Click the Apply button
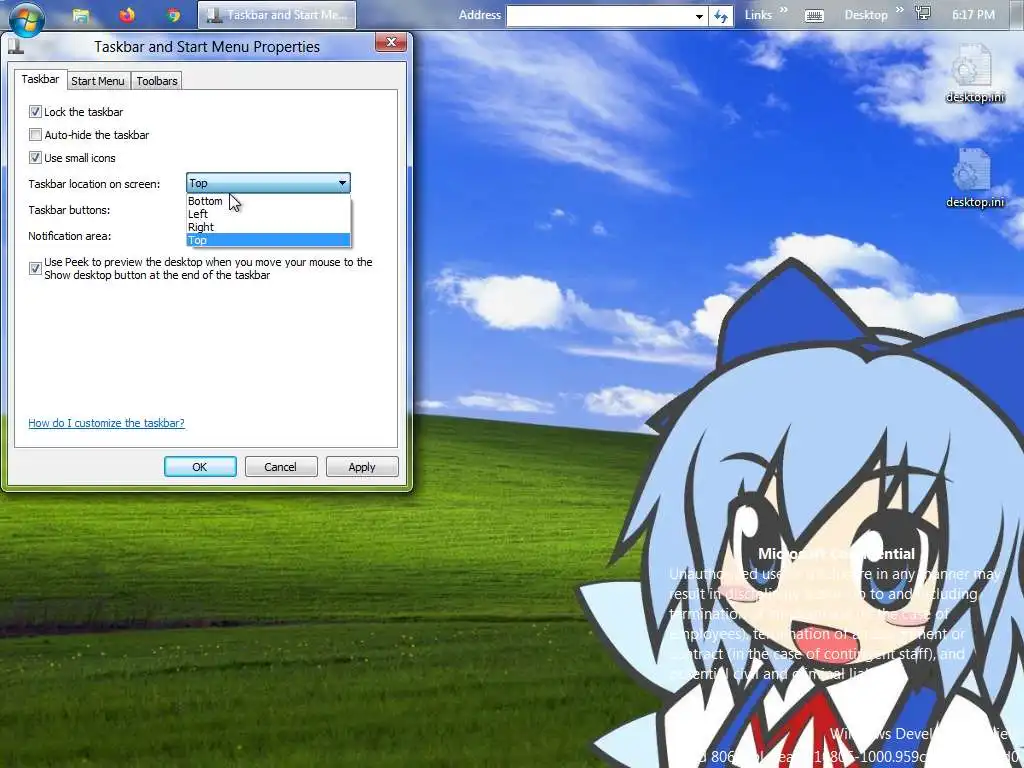 coord(362,467)
